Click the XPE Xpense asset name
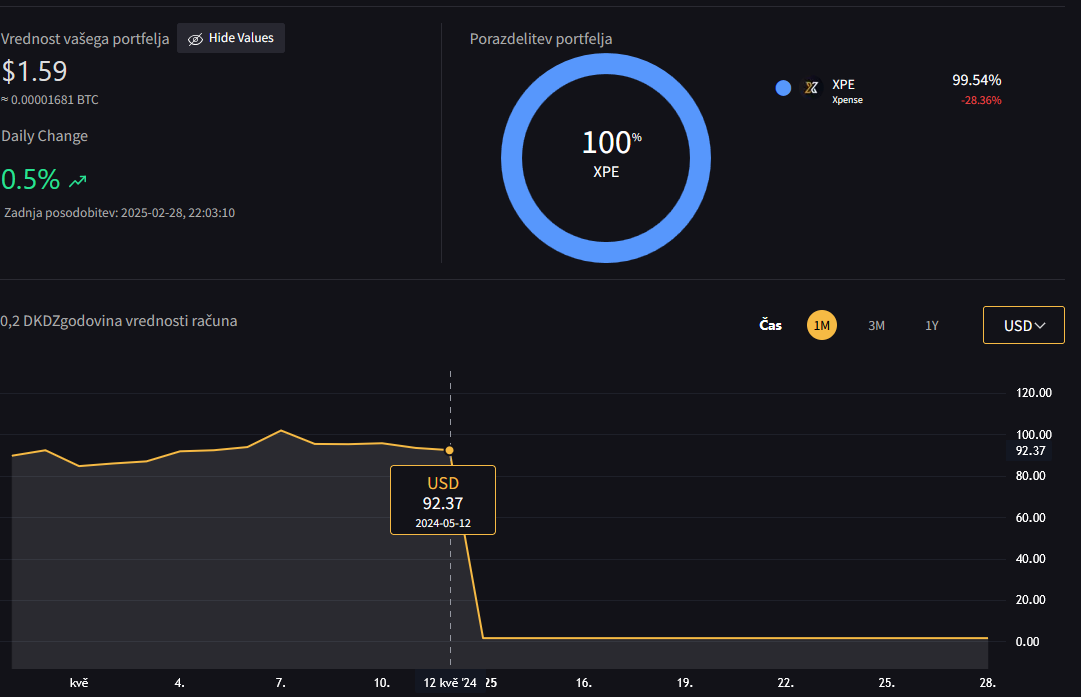1081x697 pixels. [x=847, y=91]
